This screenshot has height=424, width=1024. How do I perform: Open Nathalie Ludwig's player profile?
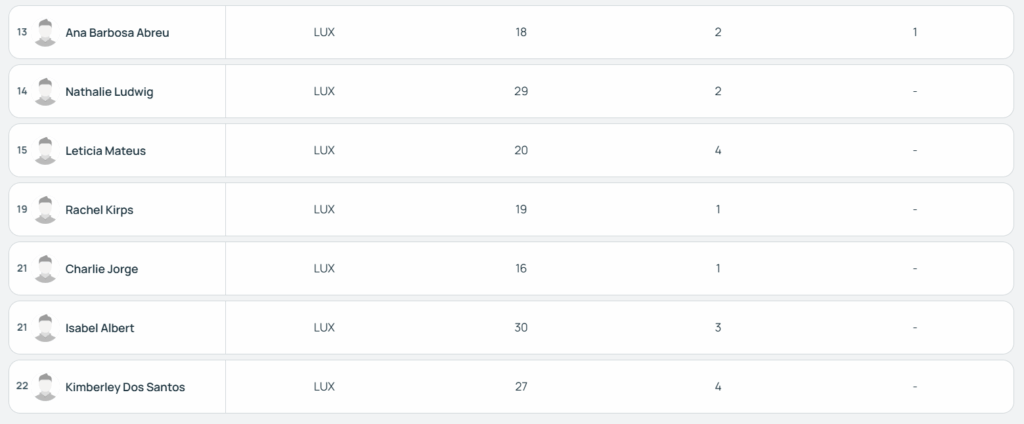(109, 92)
